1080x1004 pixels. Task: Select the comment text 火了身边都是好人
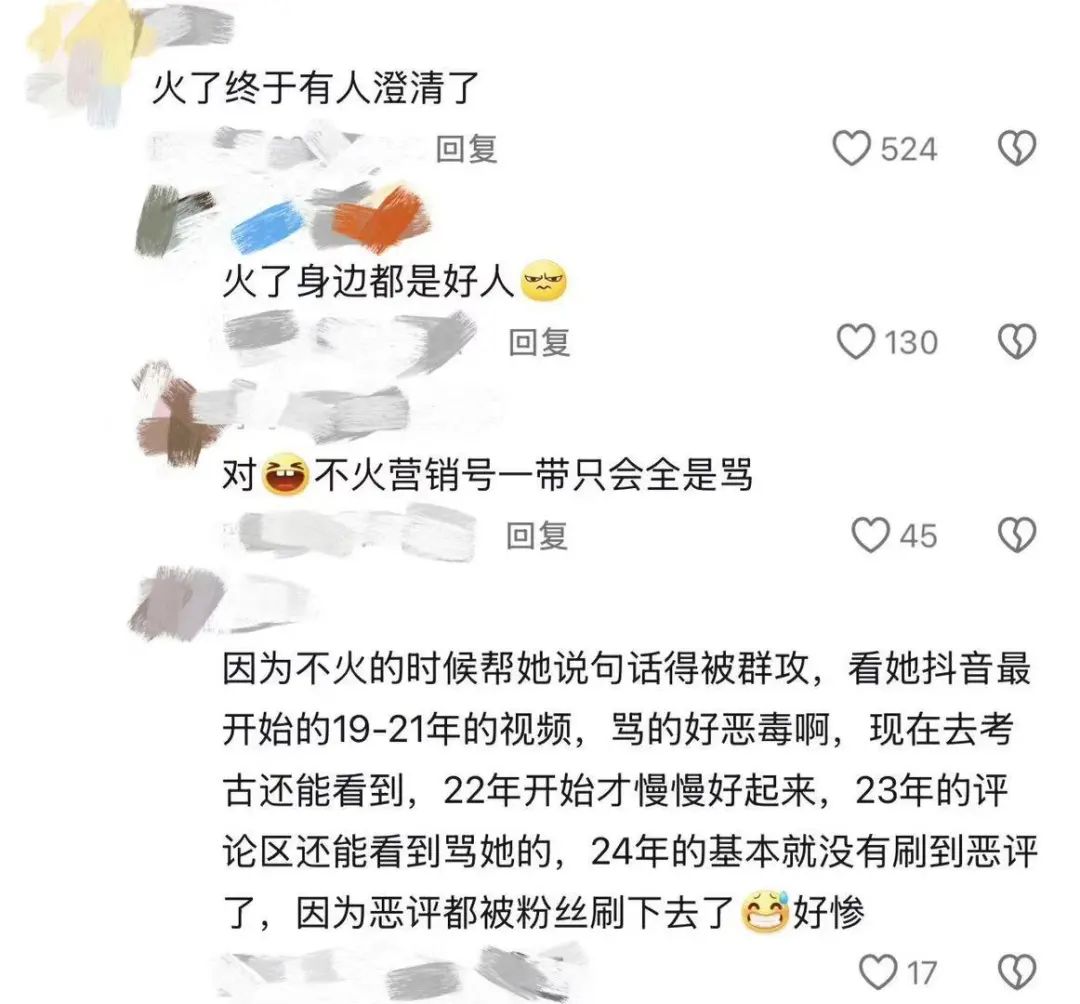[x=395, y=282]
